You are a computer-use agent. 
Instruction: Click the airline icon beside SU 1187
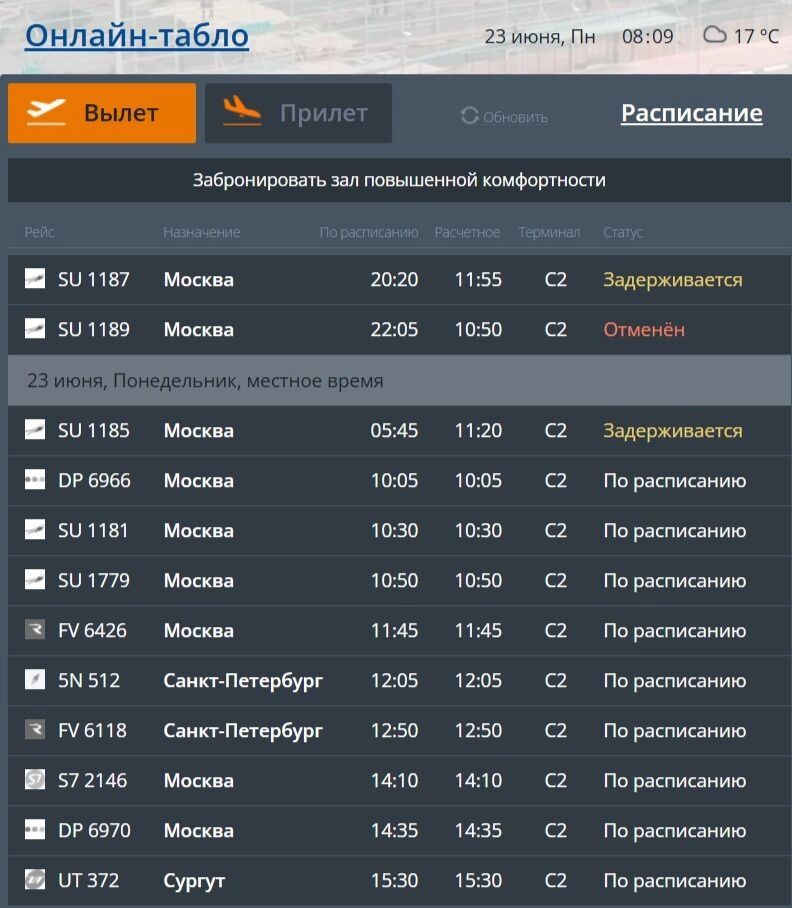coord(35,279)
